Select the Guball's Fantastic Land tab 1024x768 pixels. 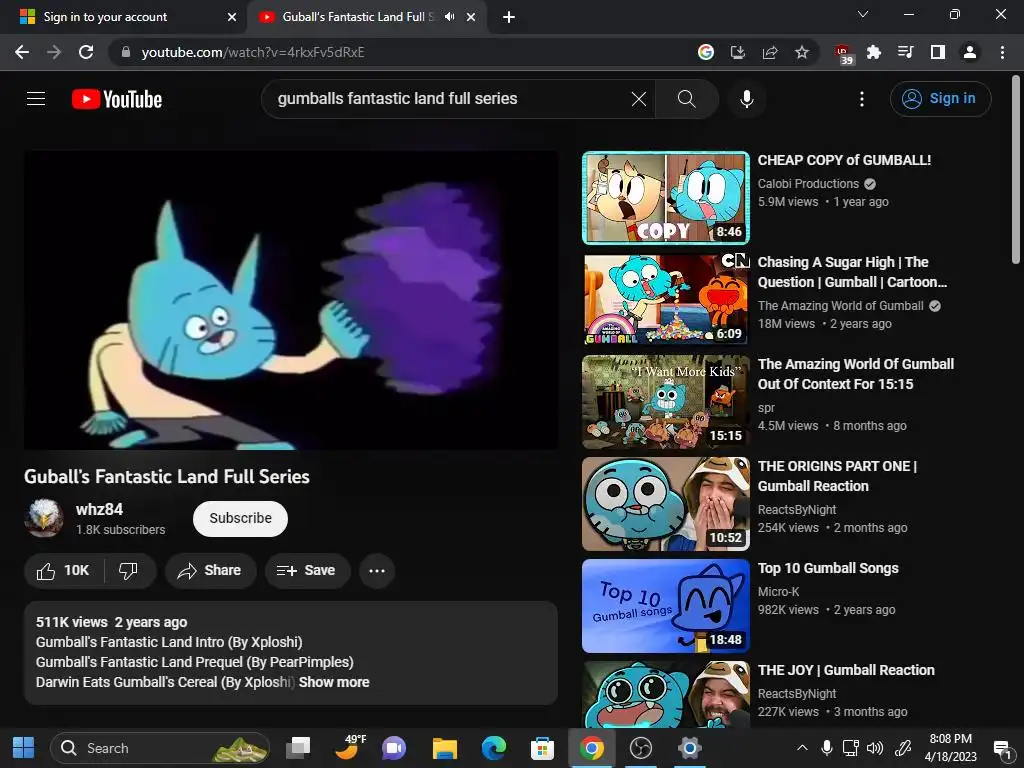[356, 17]
